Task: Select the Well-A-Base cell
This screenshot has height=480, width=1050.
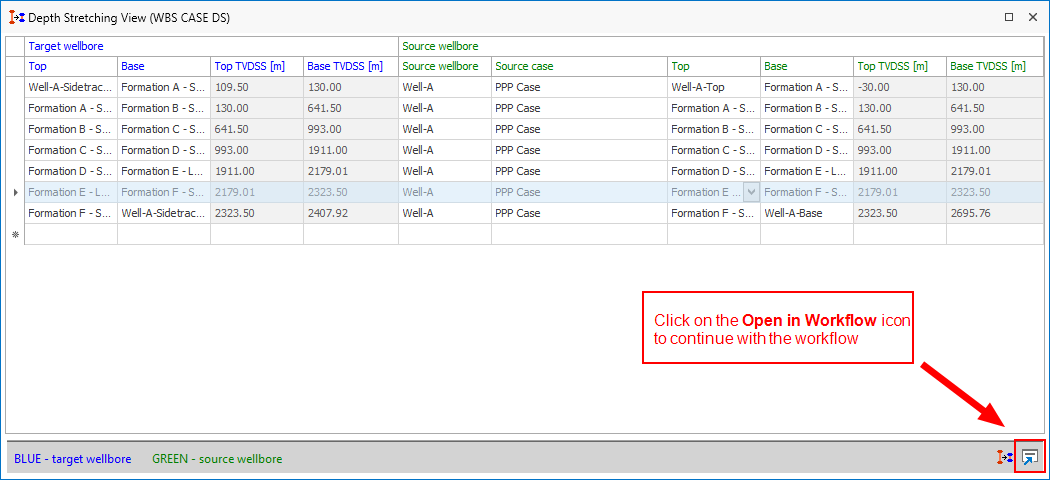Action: [806, 213]
